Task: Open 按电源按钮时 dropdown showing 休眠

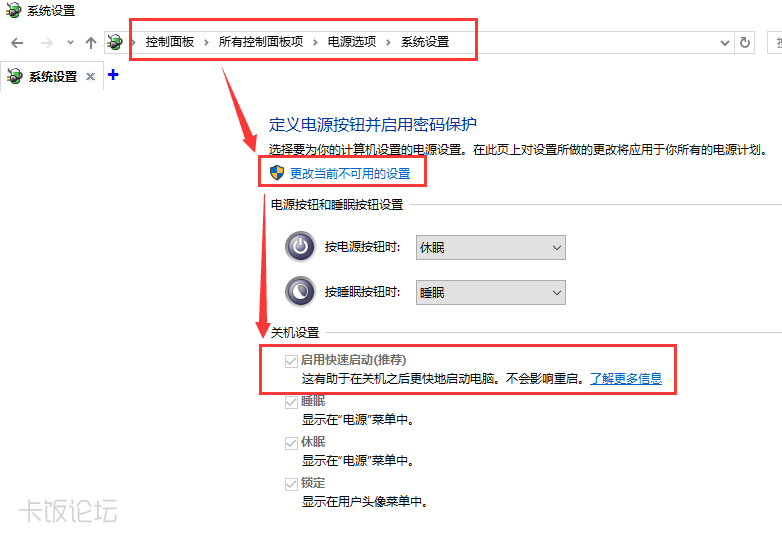Action: click(x=491, y=247)
